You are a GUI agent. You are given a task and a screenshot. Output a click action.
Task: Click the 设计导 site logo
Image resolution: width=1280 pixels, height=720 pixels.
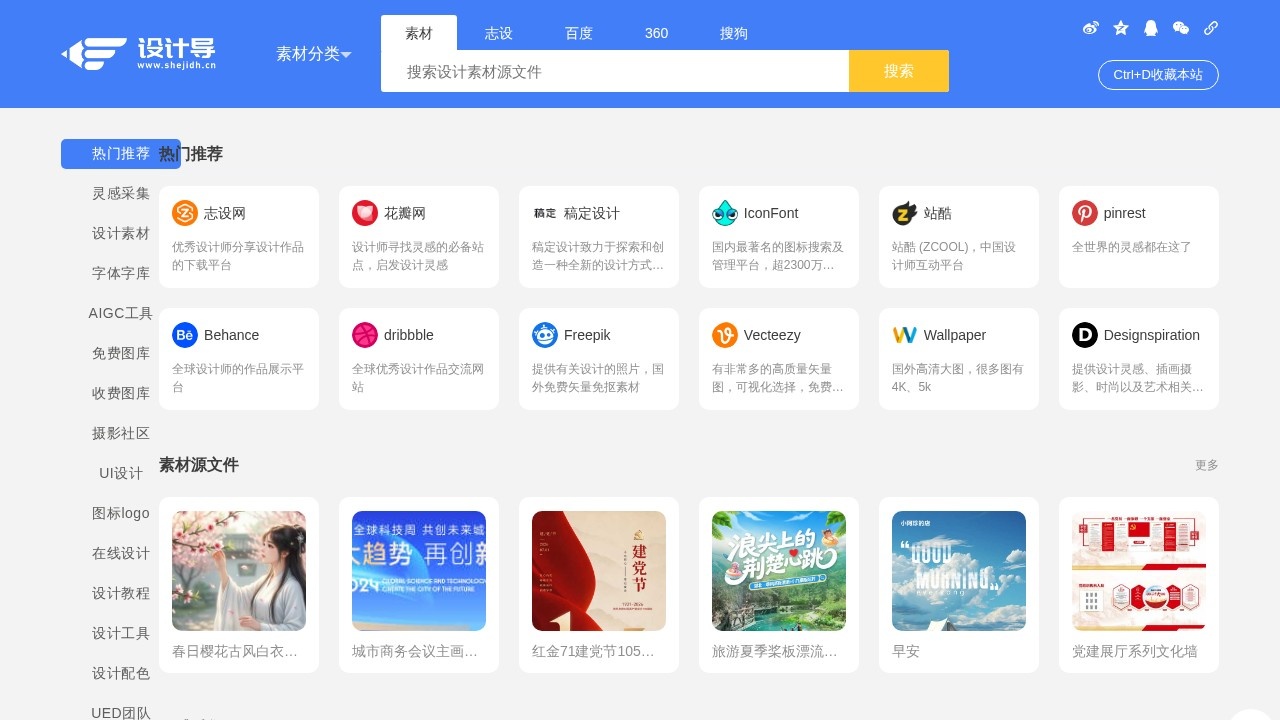tap(139, 54)
